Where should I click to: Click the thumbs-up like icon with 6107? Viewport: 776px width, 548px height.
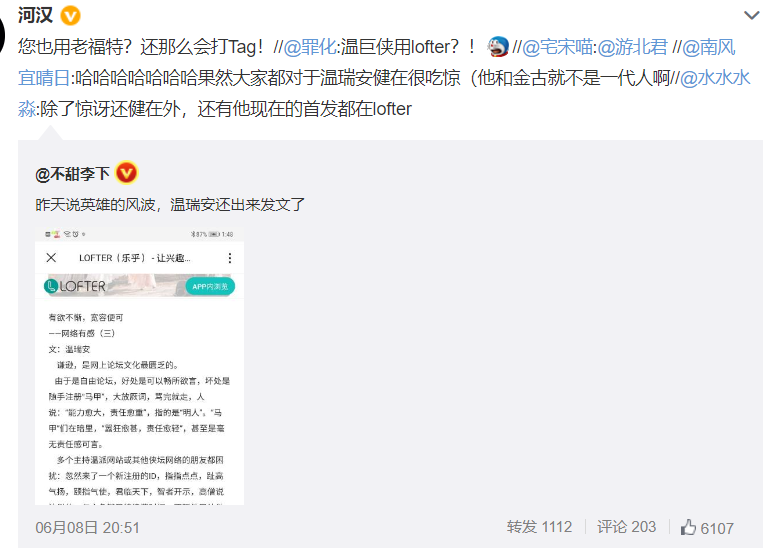[688, 528]
